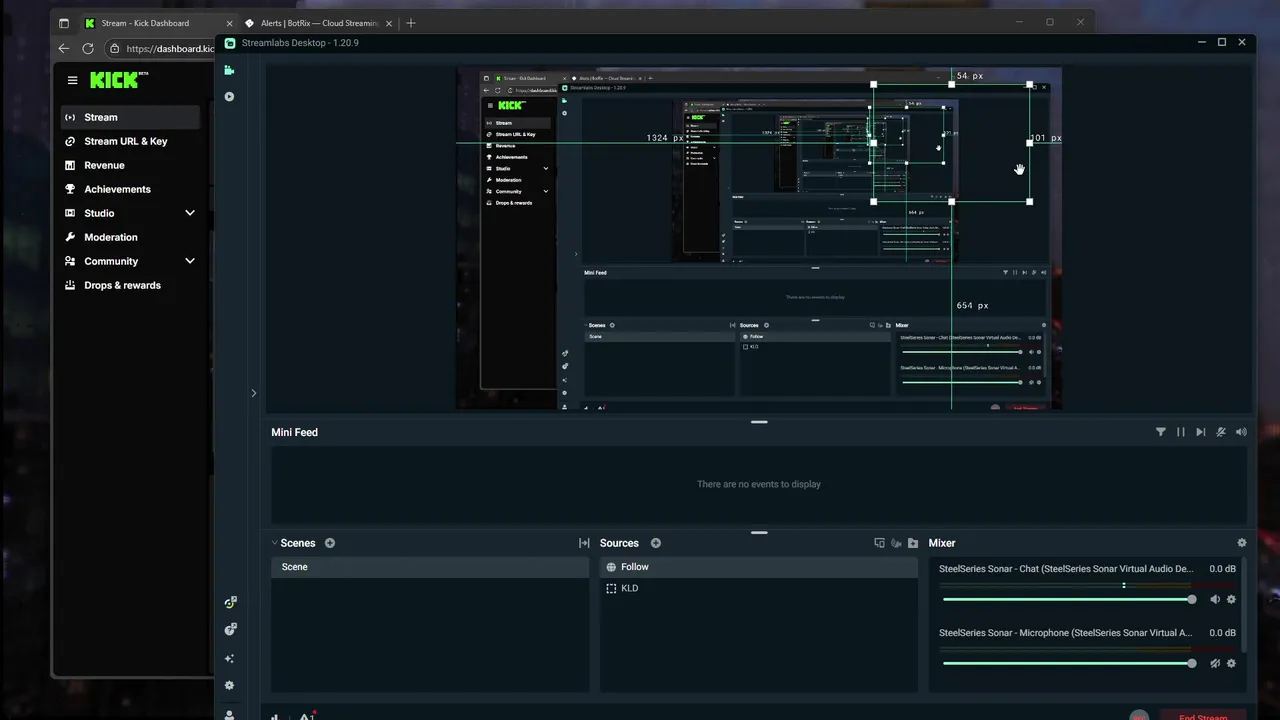Click the Studio label in Kick sidebar
Image resolution: width=1280 pixels, height=720 pixels.
(99, 213)
